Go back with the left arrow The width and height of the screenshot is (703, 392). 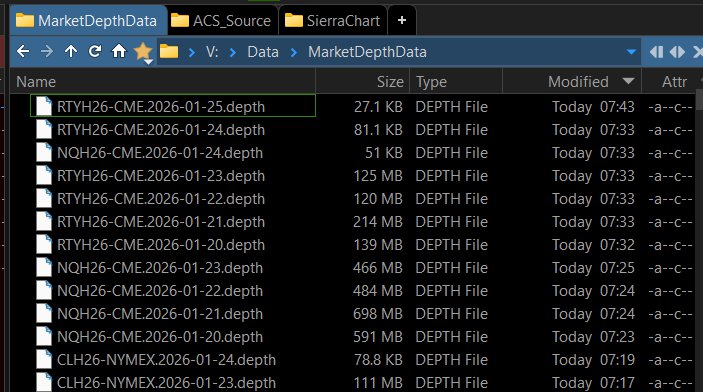click(23, 52)
